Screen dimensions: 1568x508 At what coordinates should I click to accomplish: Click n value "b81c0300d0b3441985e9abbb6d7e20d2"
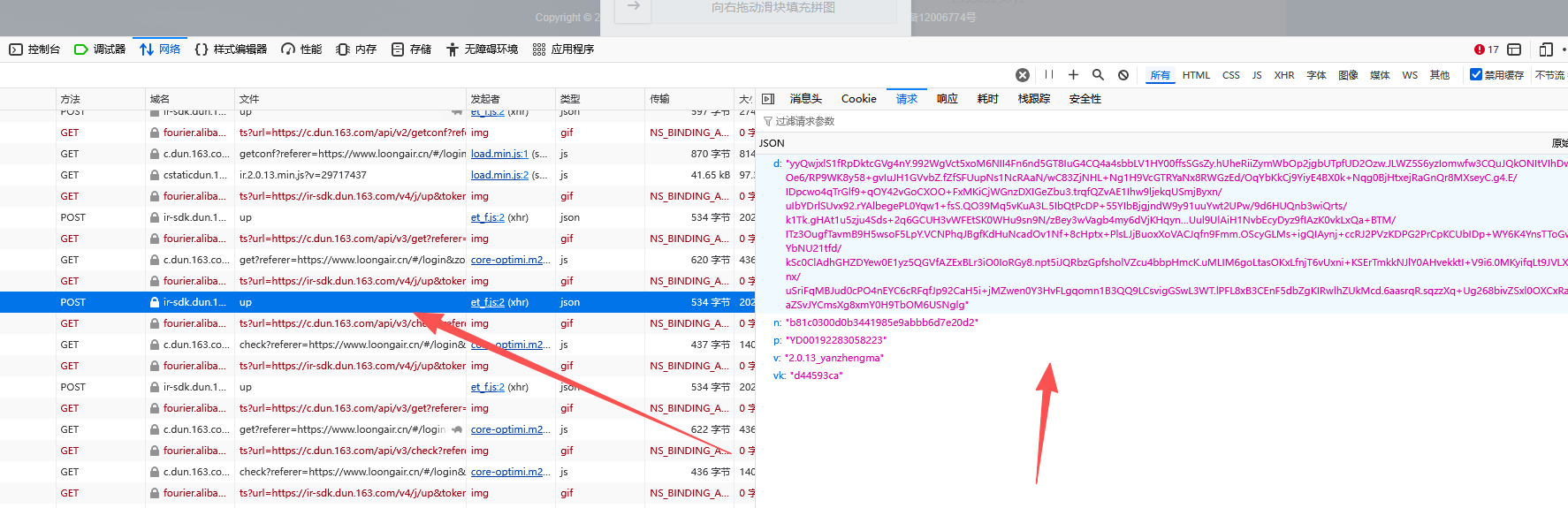click(882, 322)
